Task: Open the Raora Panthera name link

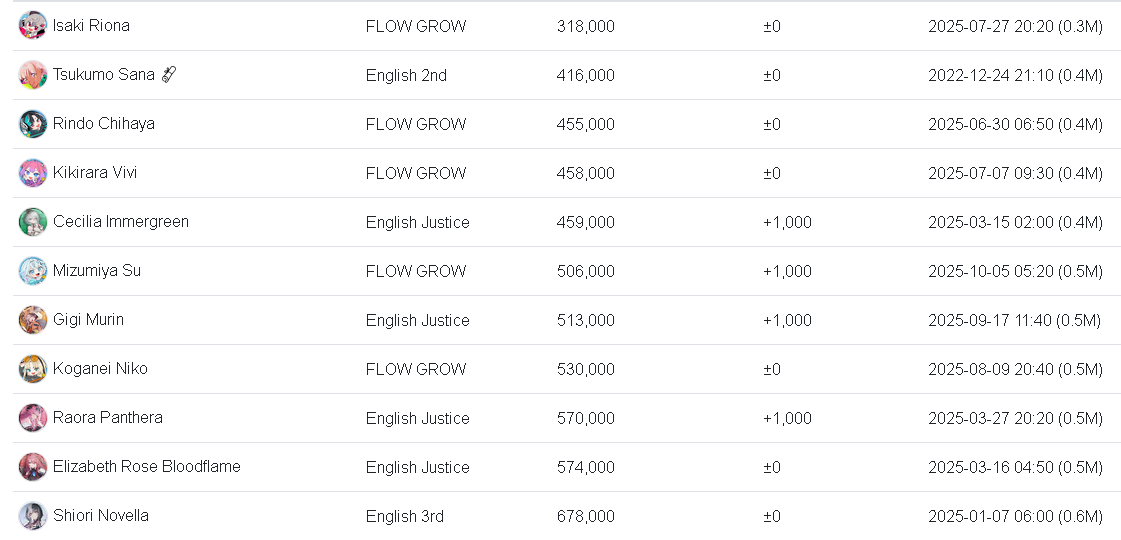Action: coord(107,418)
